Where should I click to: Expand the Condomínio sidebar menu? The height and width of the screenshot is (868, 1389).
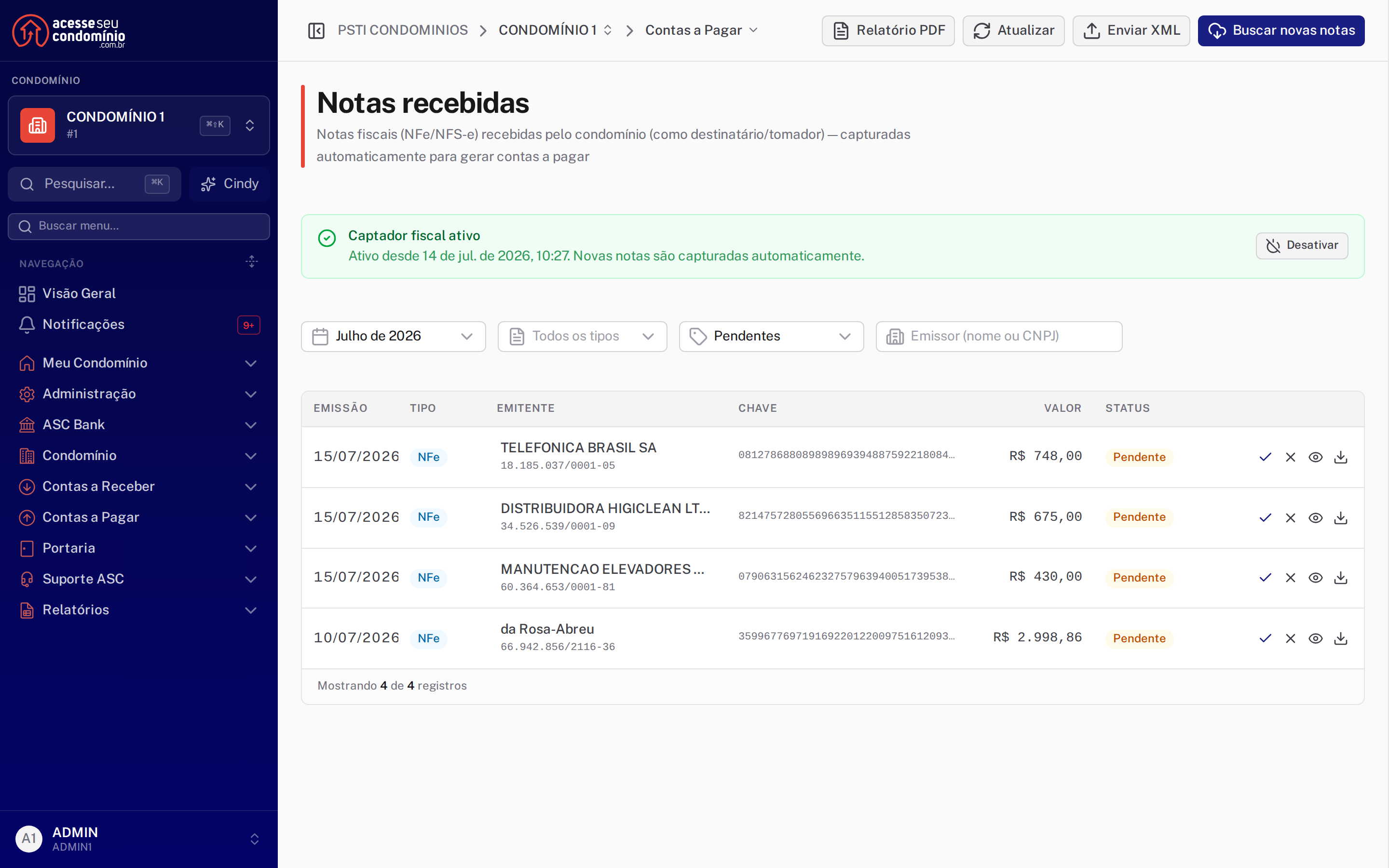(139, 456)
